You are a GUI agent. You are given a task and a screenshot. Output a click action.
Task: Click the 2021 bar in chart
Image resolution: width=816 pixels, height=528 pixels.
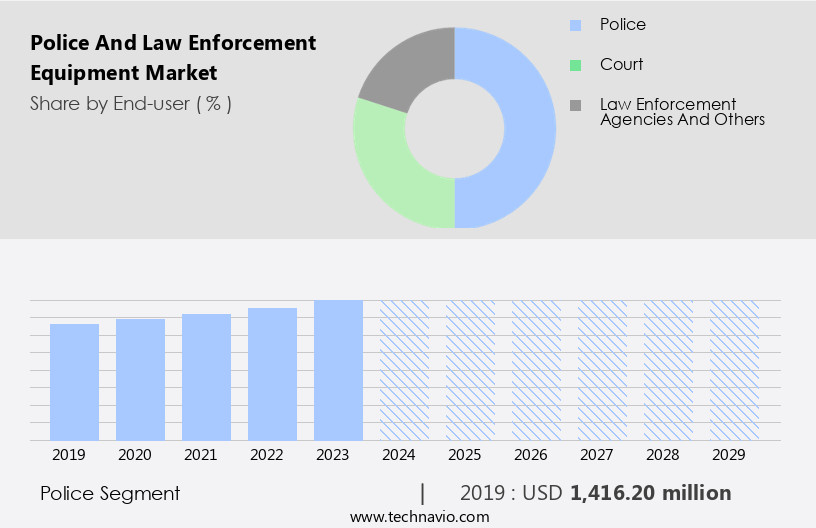point(207,377)
